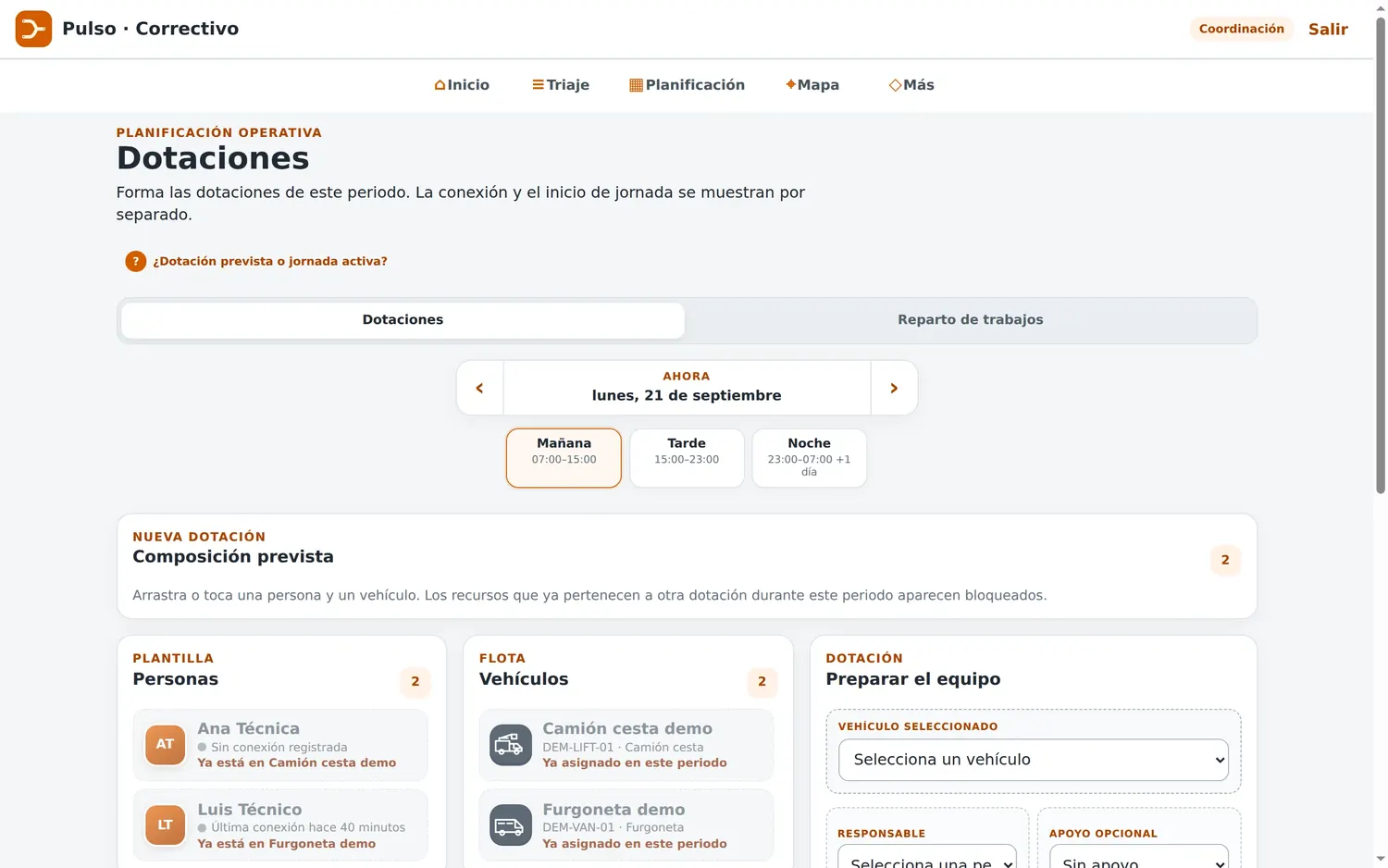Viewport: 1388px width, 868px height.
Task: Open Planificación in the navigation bar
Action: click(x=687, y=85)
